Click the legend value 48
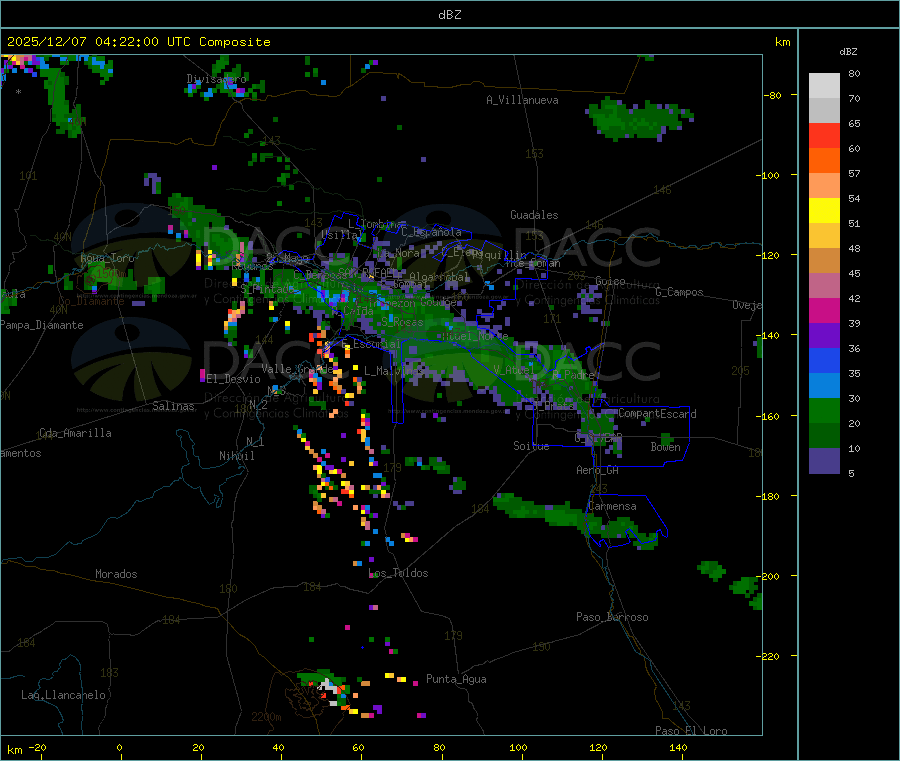 click(x=854, y=249)
